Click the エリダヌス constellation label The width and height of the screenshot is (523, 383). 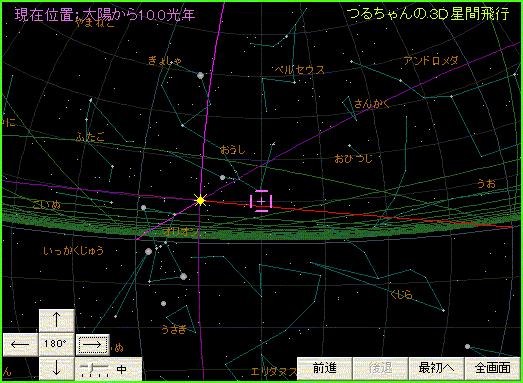click(x=274, y=371)
